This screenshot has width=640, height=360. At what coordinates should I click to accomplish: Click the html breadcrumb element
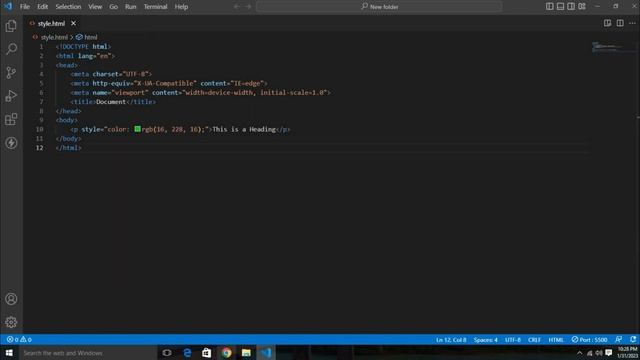(x=91, y=37)
